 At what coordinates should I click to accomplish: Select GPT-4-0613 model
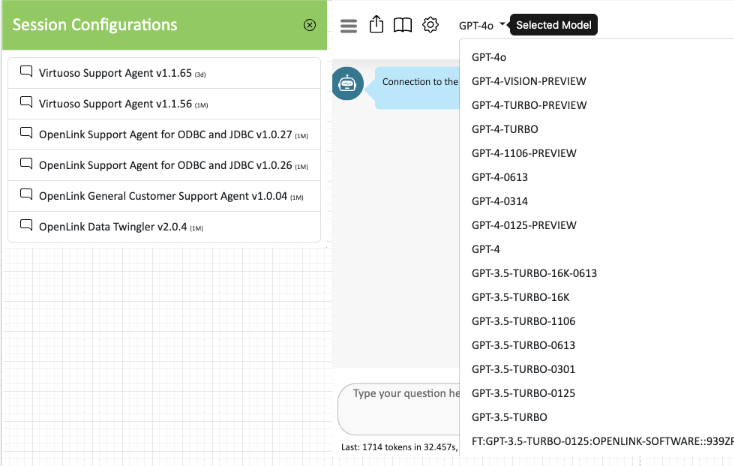tap(499, 177)
